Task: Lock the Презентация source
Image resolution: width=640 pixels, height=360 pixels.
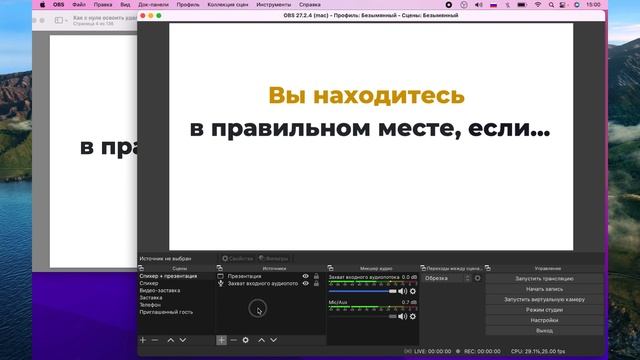Action: click(x=316, y=276)
